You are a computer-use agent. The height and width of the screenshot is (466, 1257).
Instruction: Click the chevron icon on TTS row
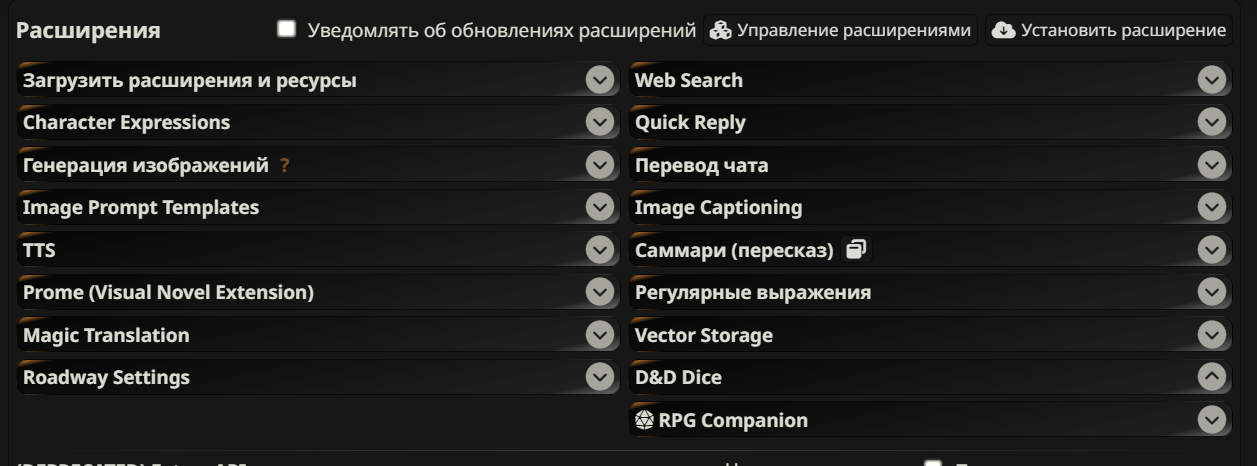[x=599, y=250]
